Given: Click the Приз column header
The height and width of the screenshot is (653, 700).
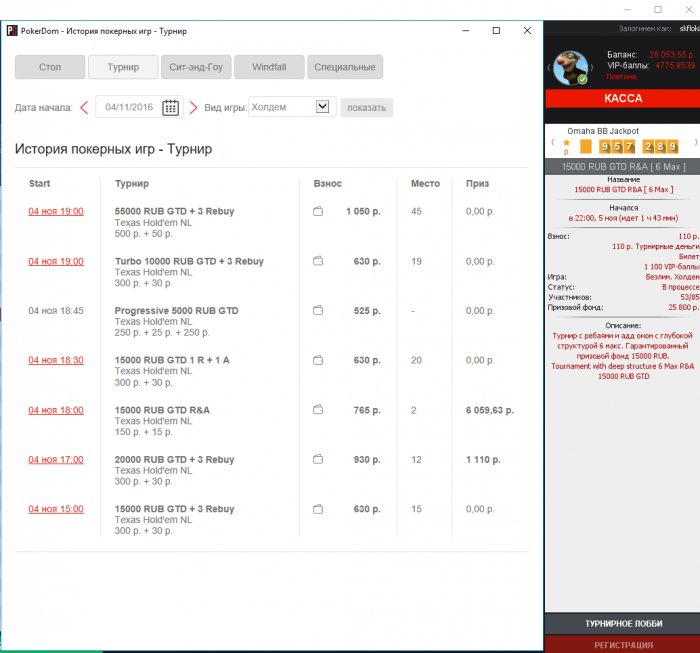Looking at the screenshot, I should [x=477, y=183].
